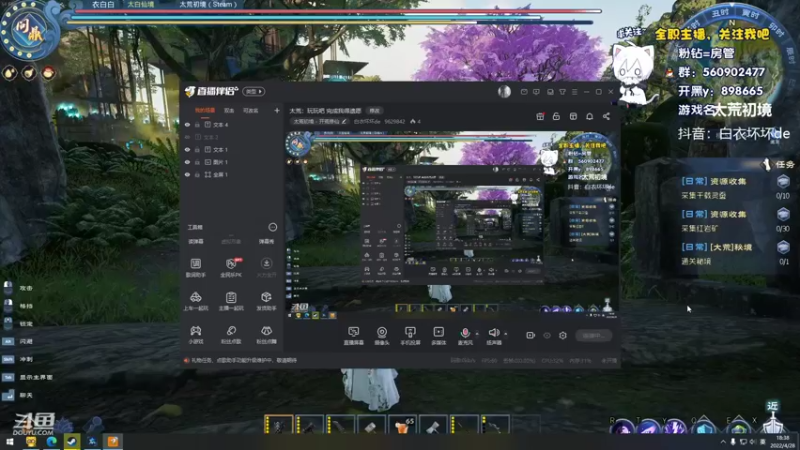800x450 pixels.
Task: Open the settings gear in companion bottom bar
Action: (x=563, y=336)
